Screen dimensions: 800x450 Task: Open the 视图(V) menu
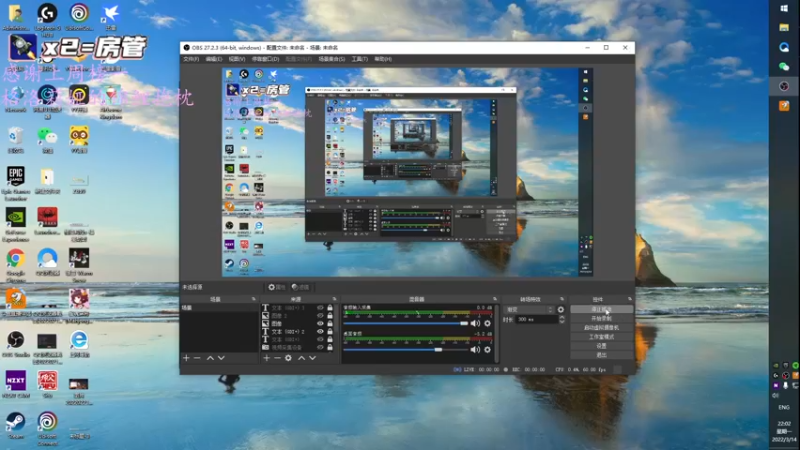click(237, 59)
